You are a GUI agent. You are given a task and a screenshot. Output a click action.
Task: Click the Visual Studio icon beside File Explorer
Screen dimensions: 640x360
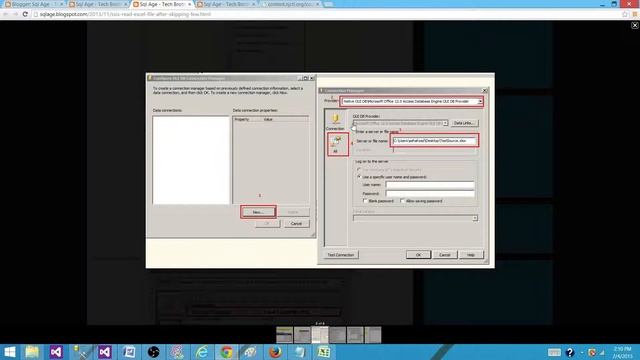pos(56,352)
